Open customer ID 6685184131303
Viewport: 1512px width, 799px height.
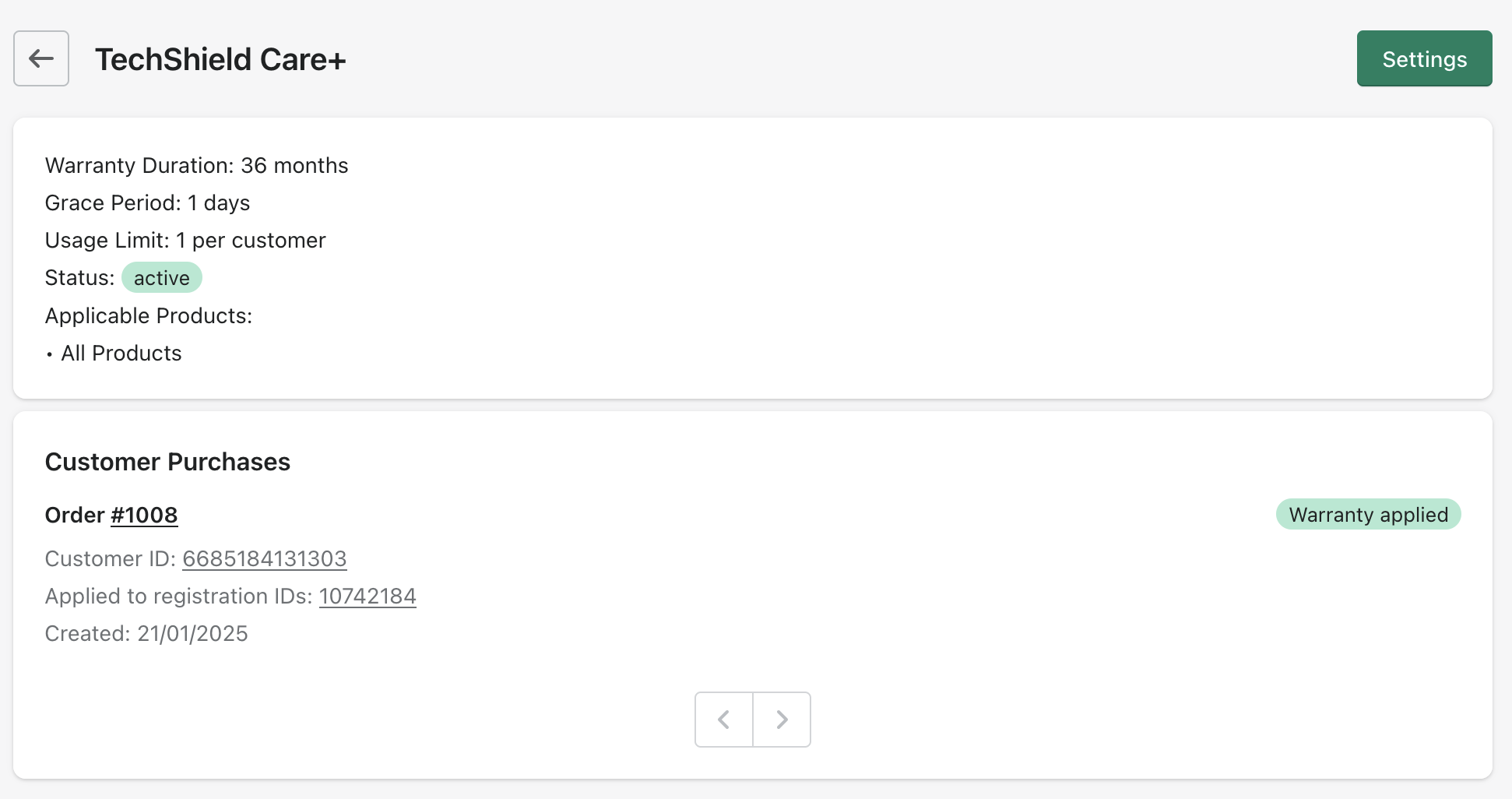point(264,558)
